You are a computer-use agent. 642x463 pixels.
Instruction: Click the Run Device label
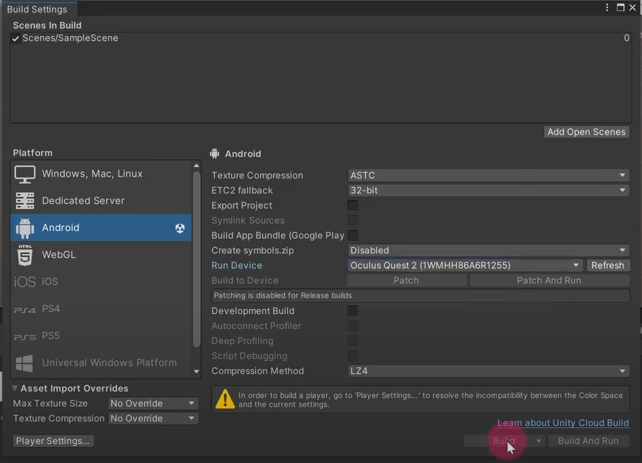tap(237, 265)
